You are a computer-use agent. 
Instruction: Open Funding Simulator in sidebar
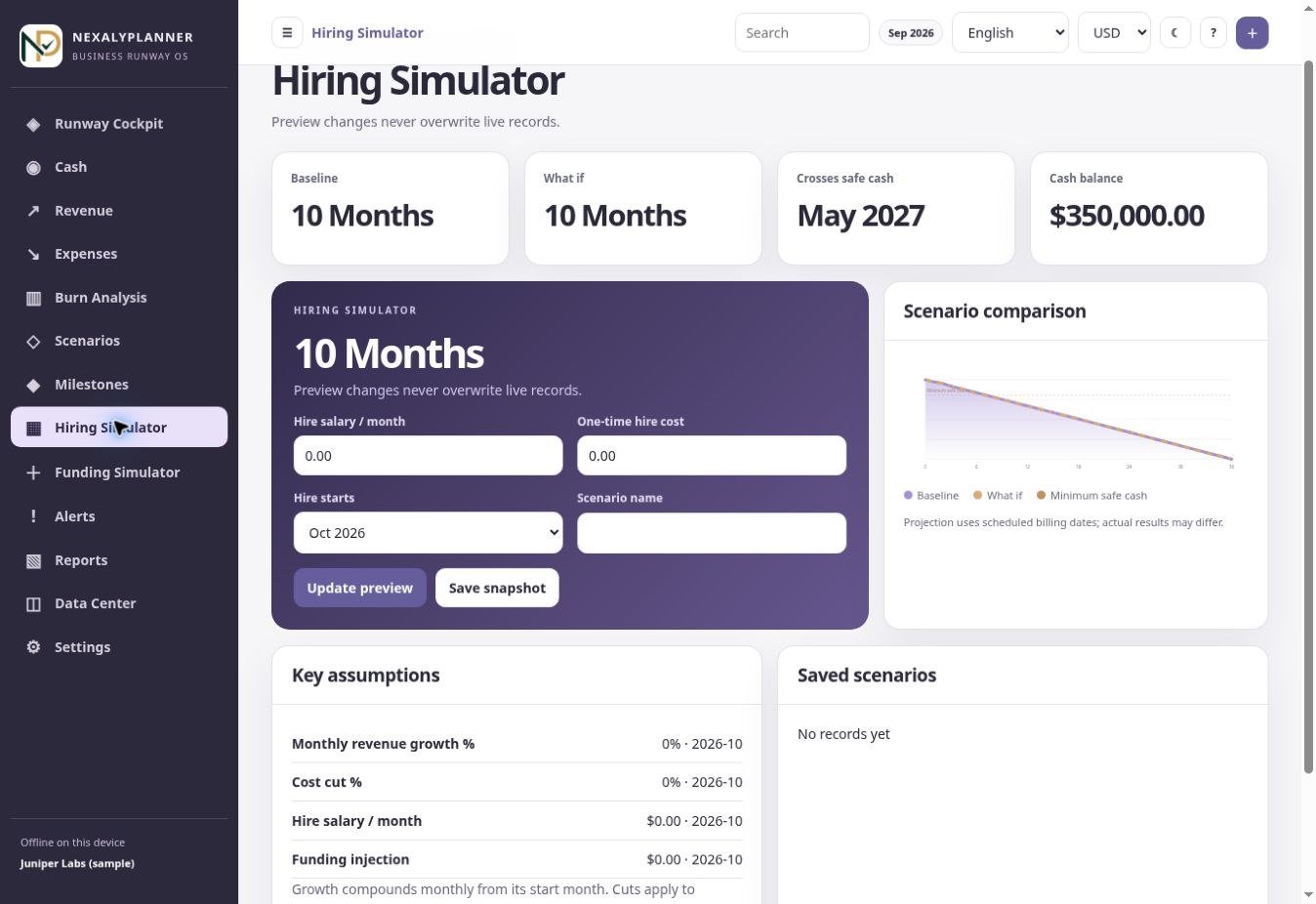(x=119, y=473)
